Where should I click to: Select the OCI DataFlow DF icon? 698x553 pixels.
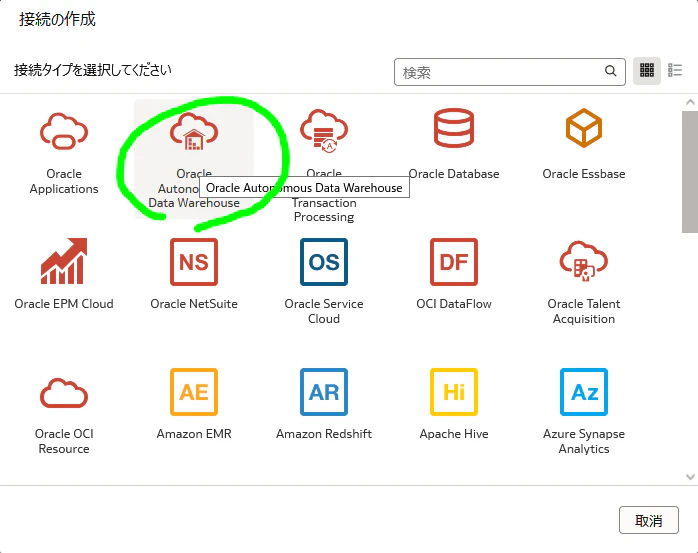pyautogui.click(x=454, y=262)
